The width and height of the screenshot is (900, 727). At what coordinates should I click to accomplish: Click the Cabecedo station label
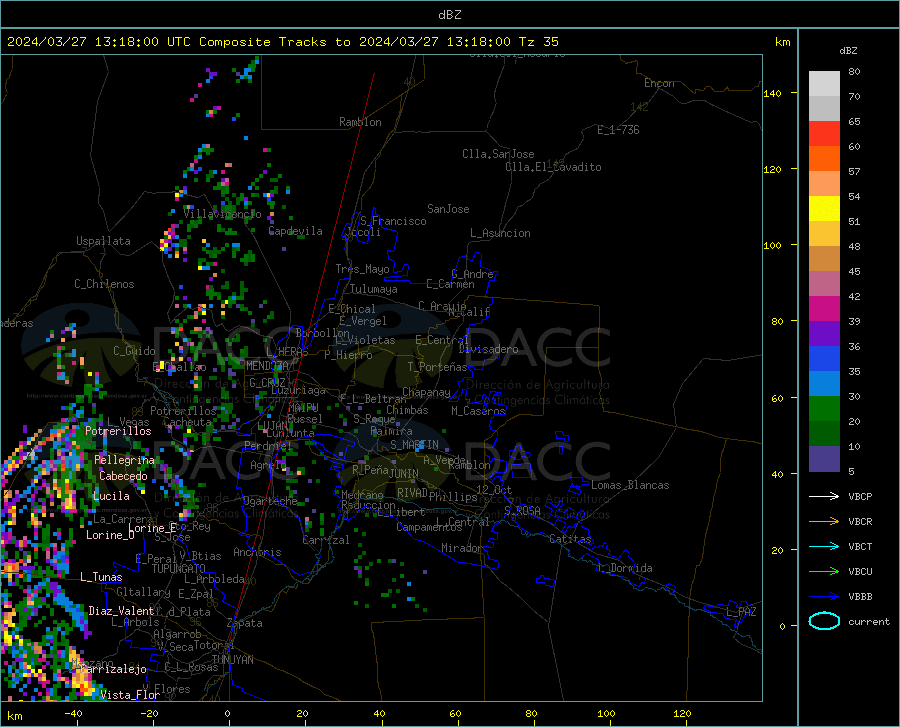click(123, 476)
